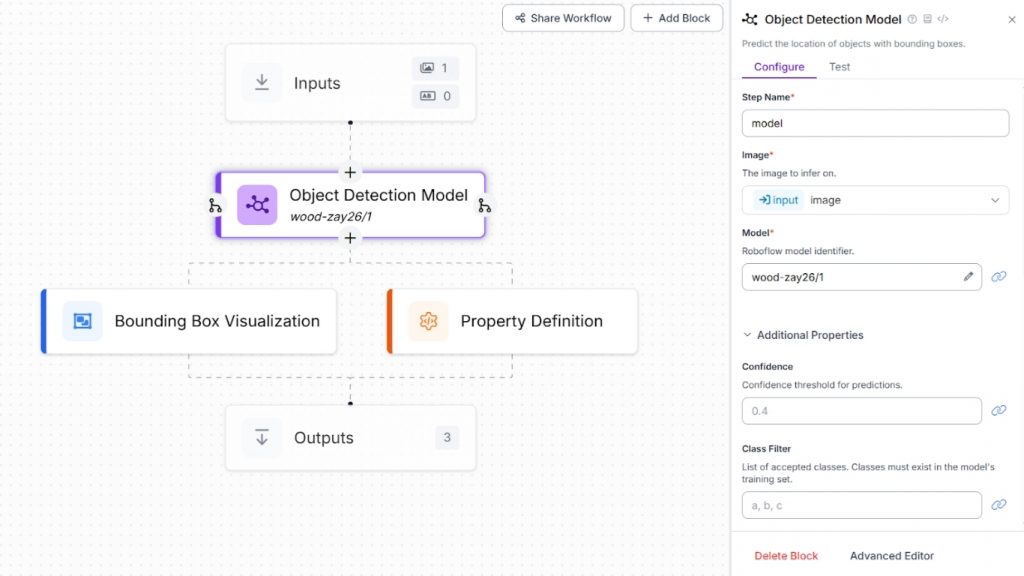Click plus icon above Object Detection Model block
The image size is (1024, 576).
pos(350,172)
